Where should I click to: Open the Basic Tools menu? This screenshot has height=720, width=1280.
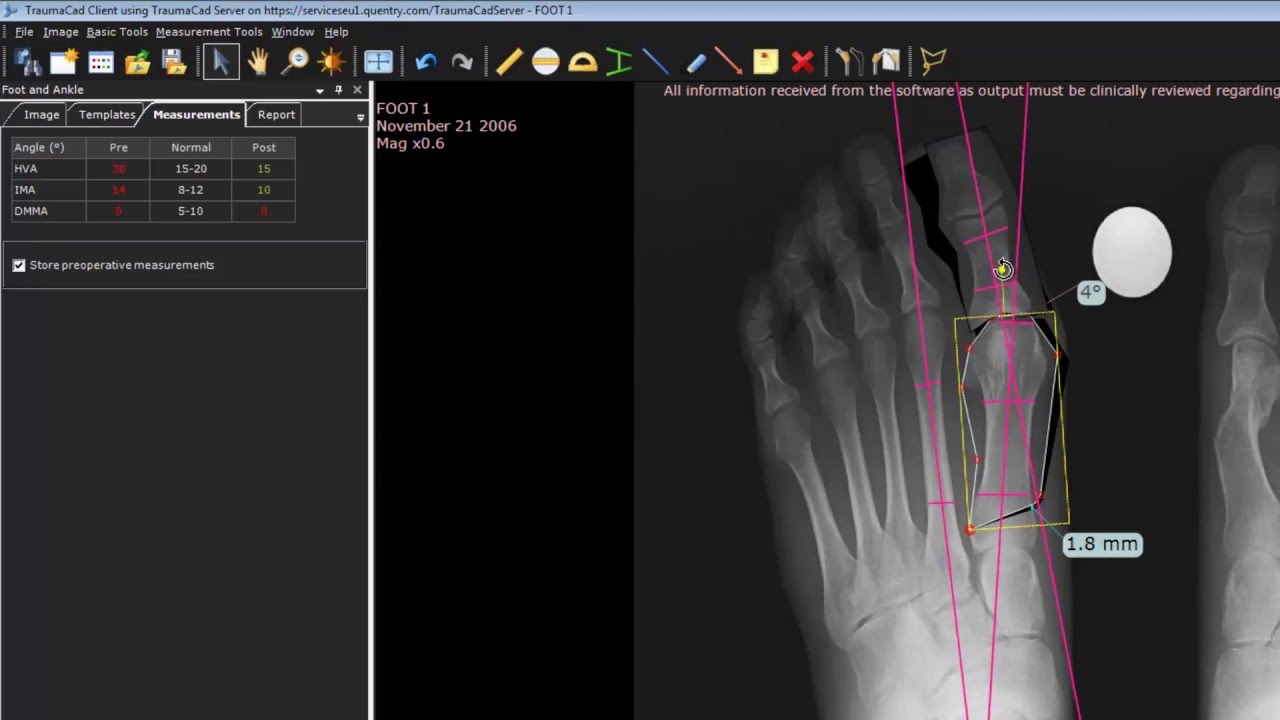click(117, 32)
